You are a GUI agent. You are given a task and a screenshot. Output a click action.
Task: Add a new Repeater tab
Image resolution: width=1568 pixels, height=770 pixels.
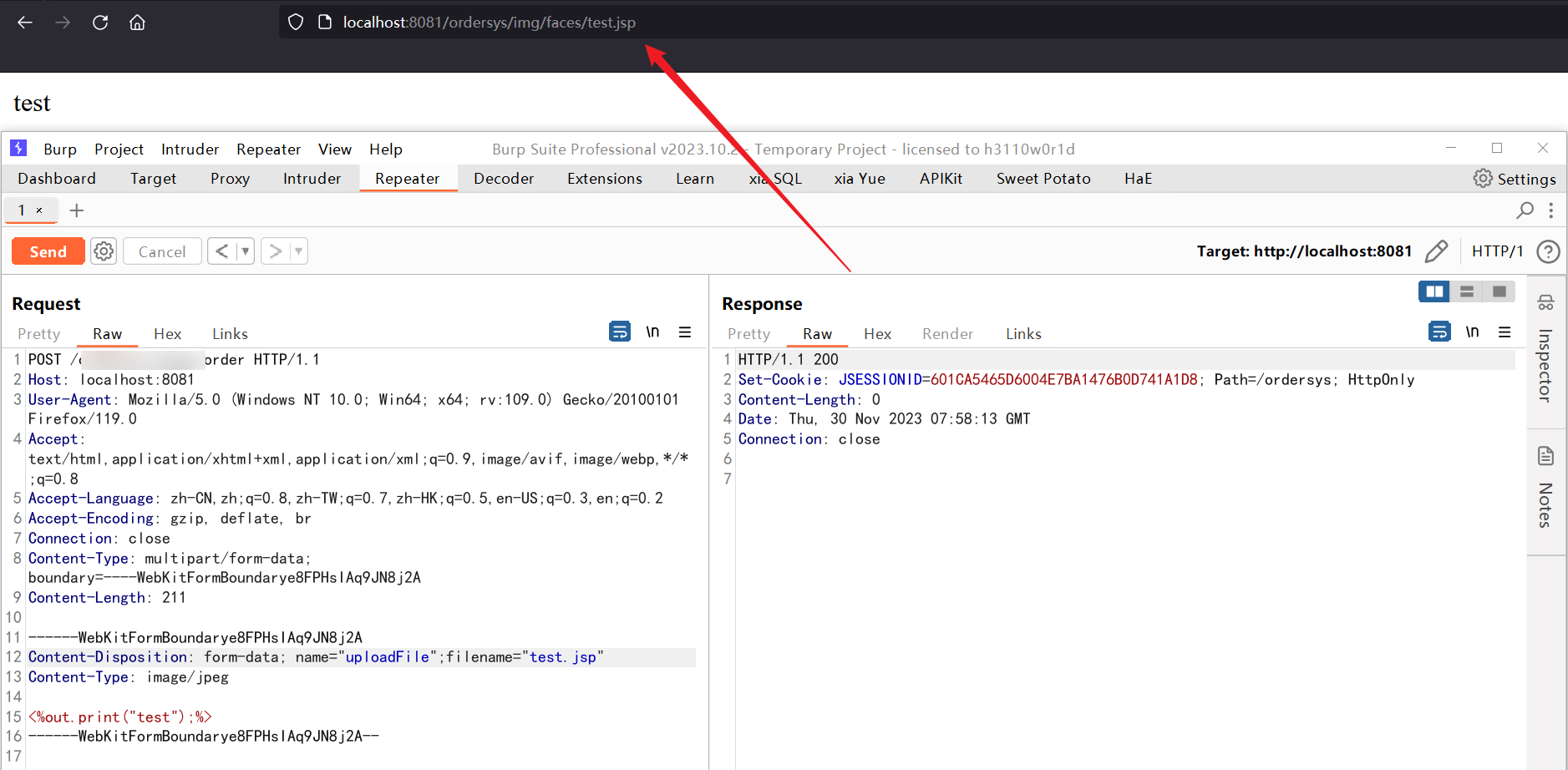point(77,210)
